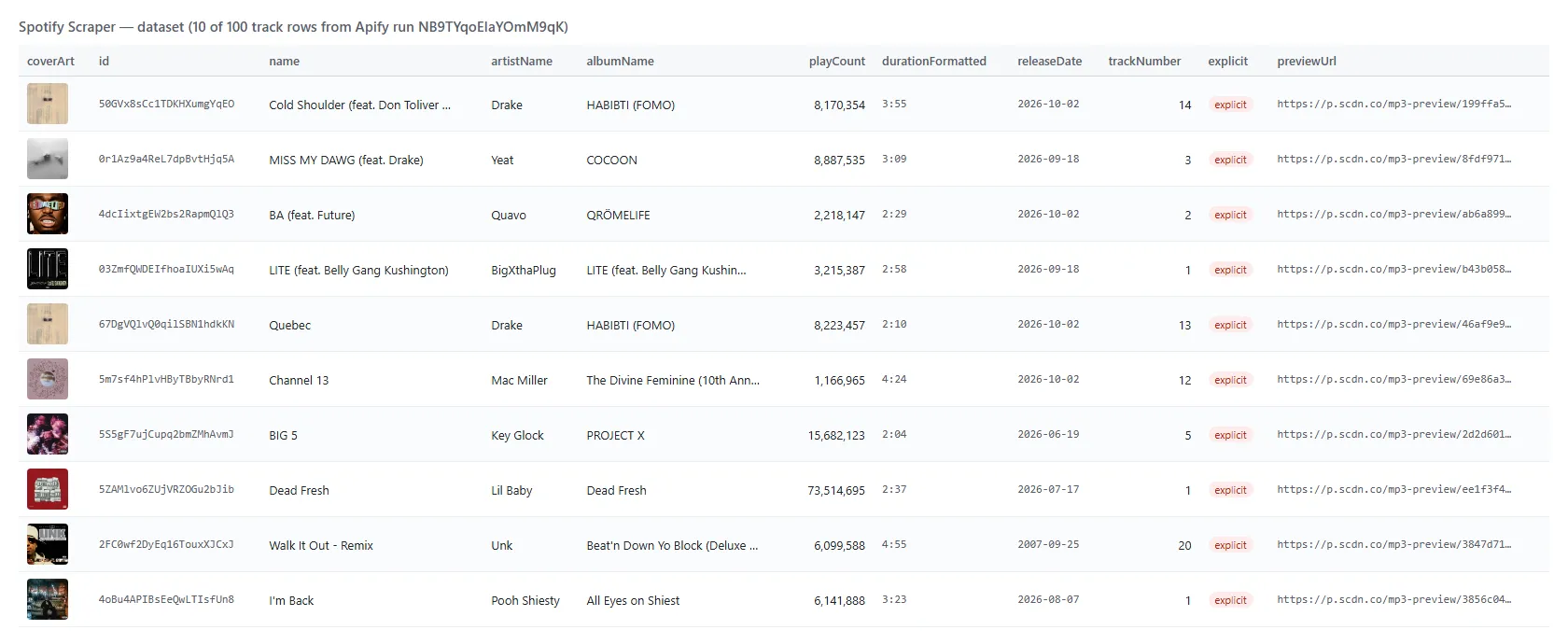This screenshot has width=1568, height=644.
Task: Open preview URL link for Walk It Out
Action: (x=1393, y=544)
